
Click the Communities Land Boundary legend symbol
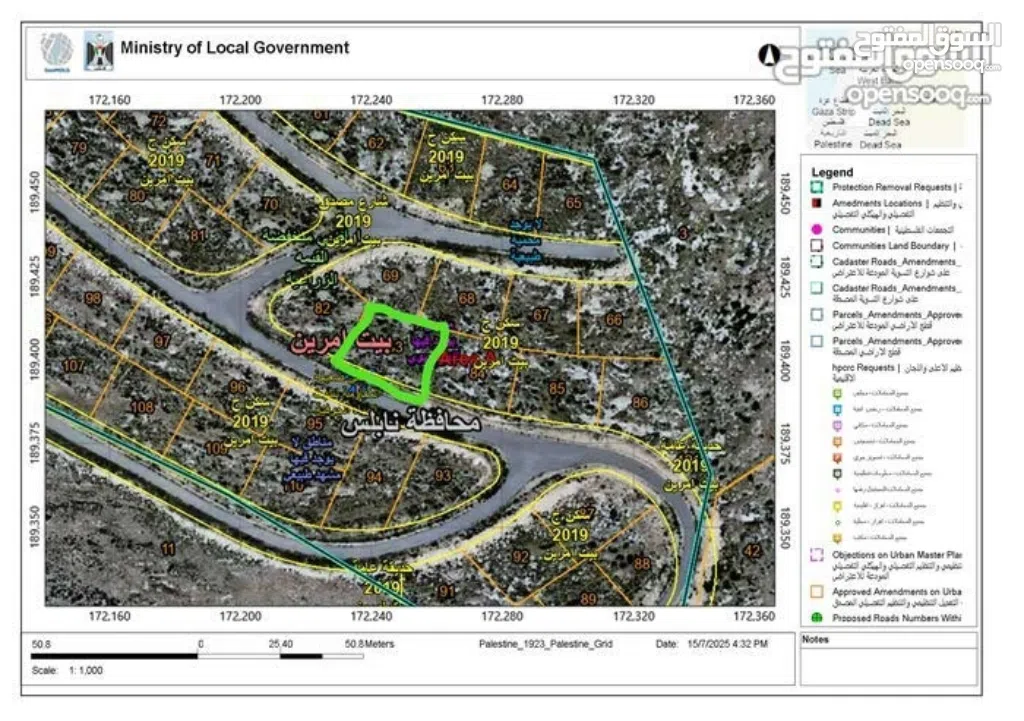[x=817, y=245]
